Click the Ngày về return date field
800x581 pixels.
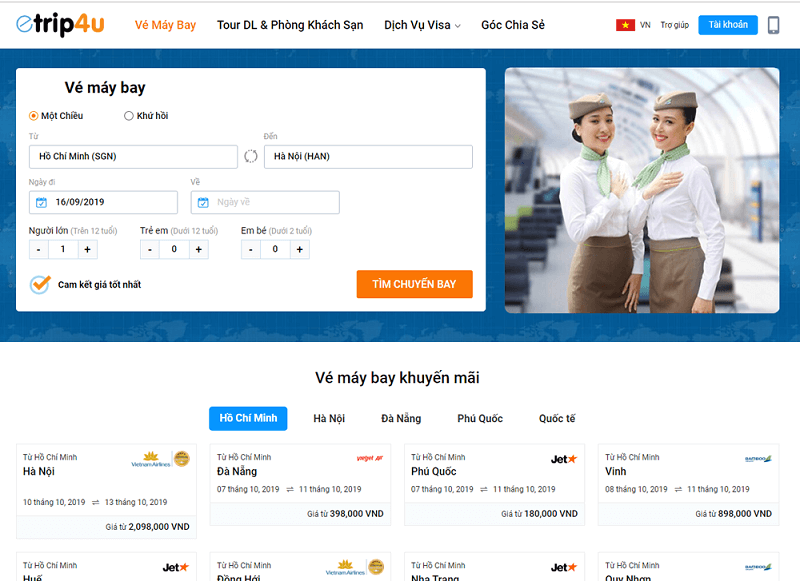[265, 203]
